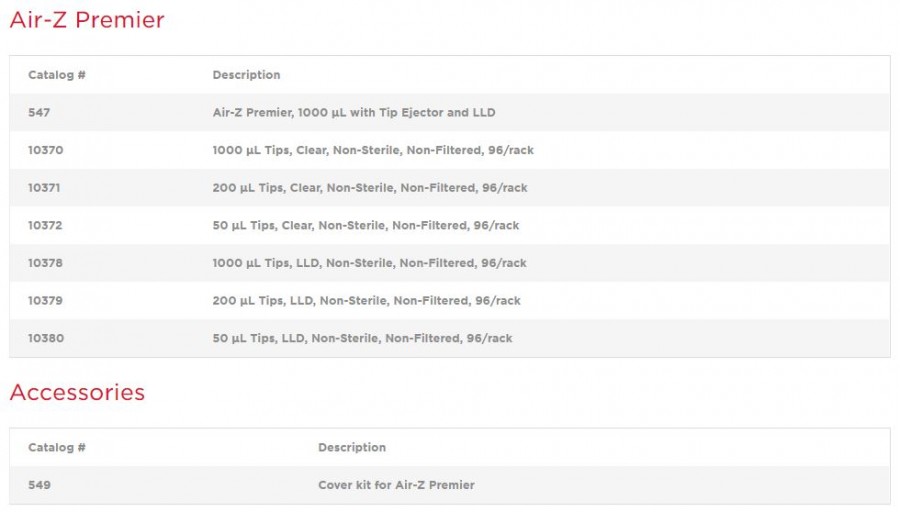Click Catalog # header in Accessories table

point(56,447)
